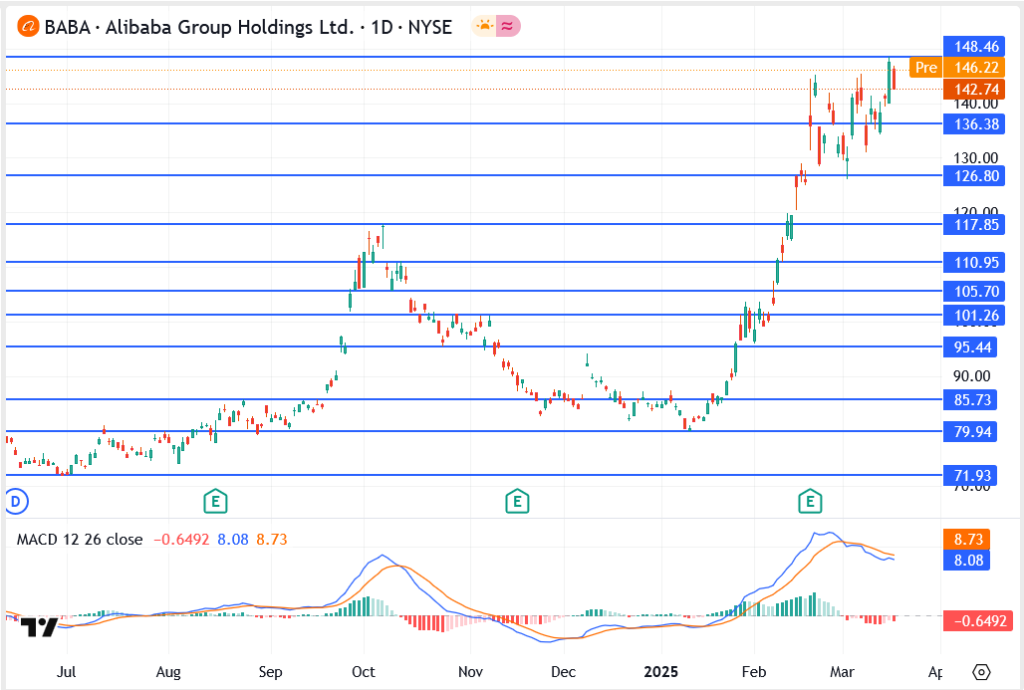Viewport: 1024px width, 690px height.
Task: Click the pink wave icon in header
Action: click(x=507, y=27)
